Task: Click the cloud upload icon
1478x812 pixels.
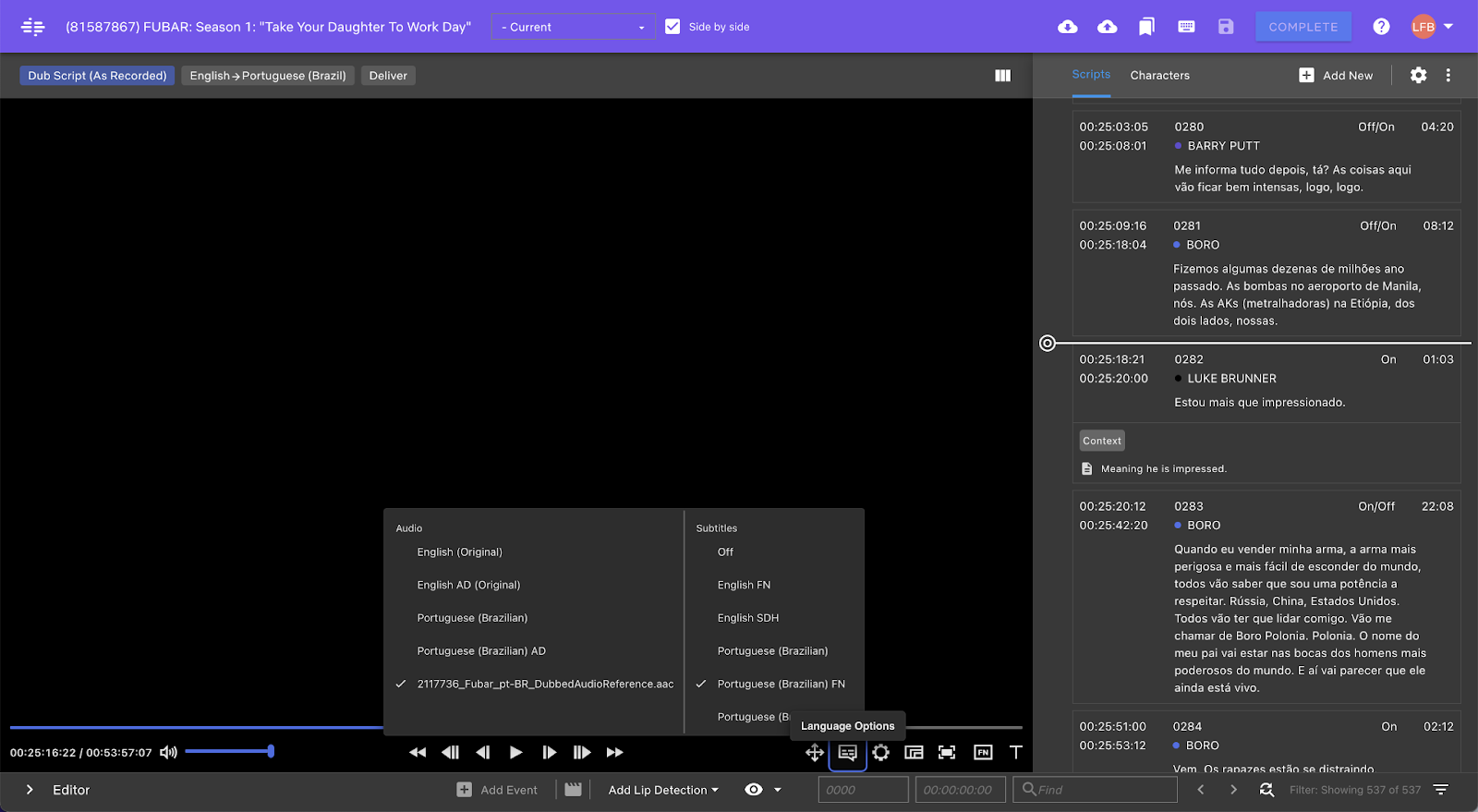Action: [x=1107, y=27]
